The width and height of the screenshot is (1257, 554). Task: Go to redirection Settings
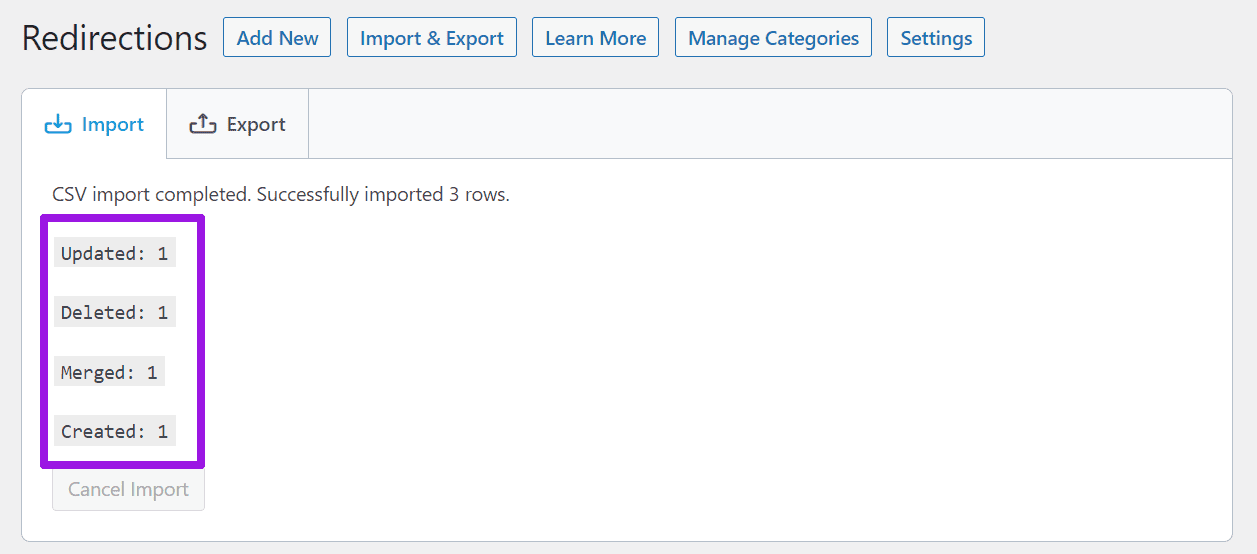click(x=936, y=38)
